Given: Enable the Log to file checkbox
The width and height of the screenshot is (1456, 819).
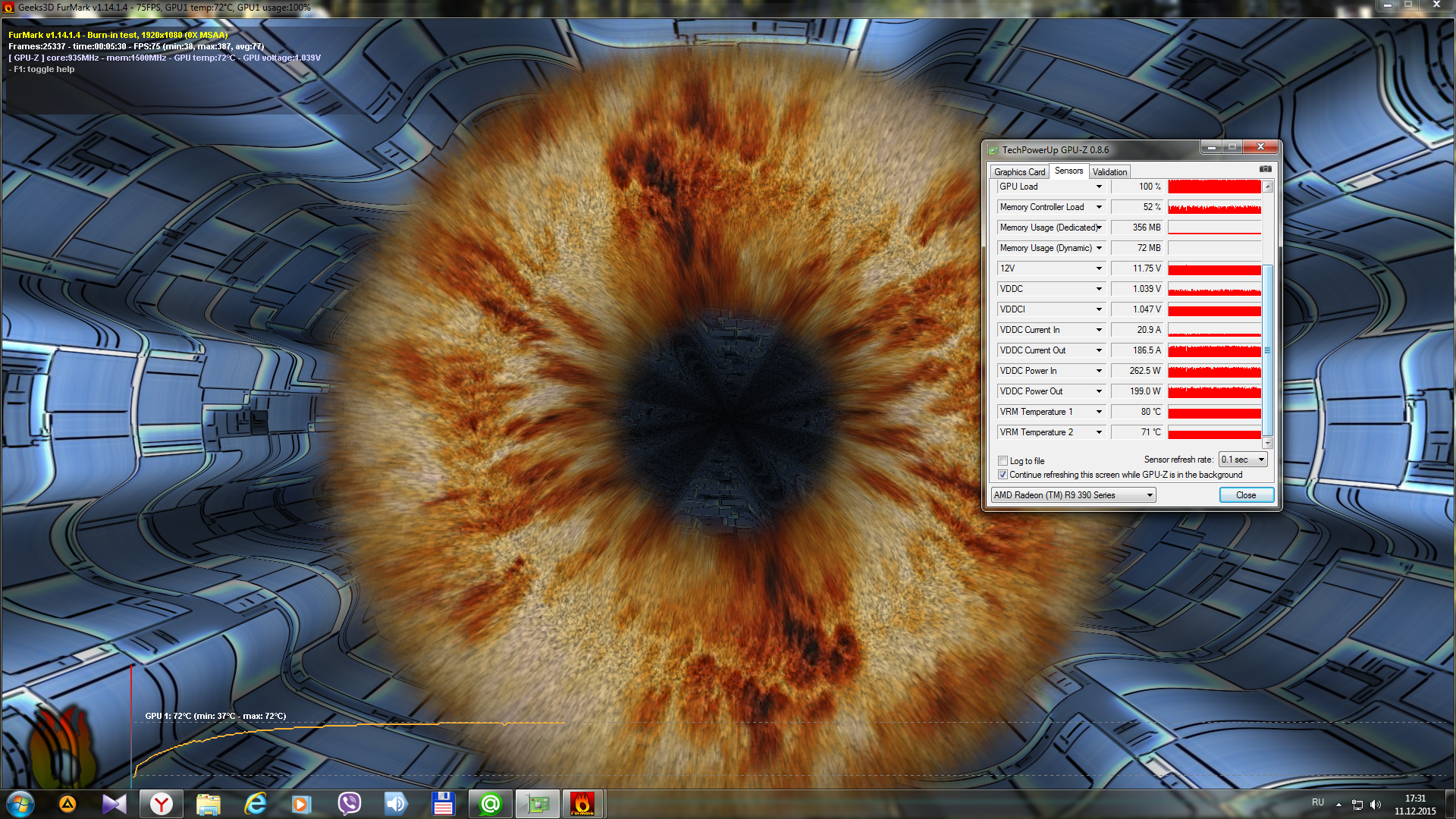Looking at the screenshot, I should pos(1003,461).
